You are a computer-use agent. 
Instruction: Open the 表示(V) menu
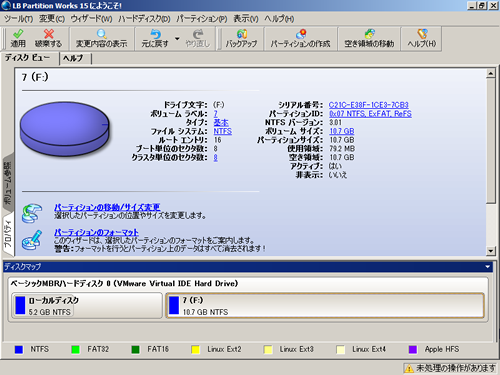(x=246, y=19)
